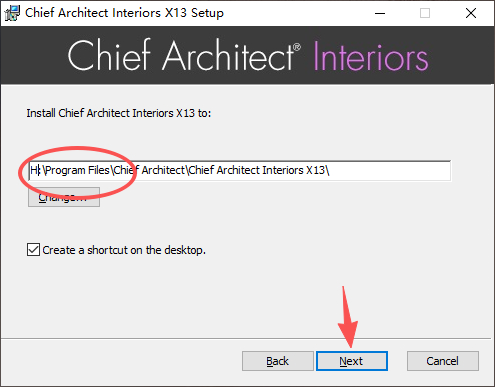The image size is (495, 387).
Task: Minimize the Setup window
Action: [x=380, y=13]
